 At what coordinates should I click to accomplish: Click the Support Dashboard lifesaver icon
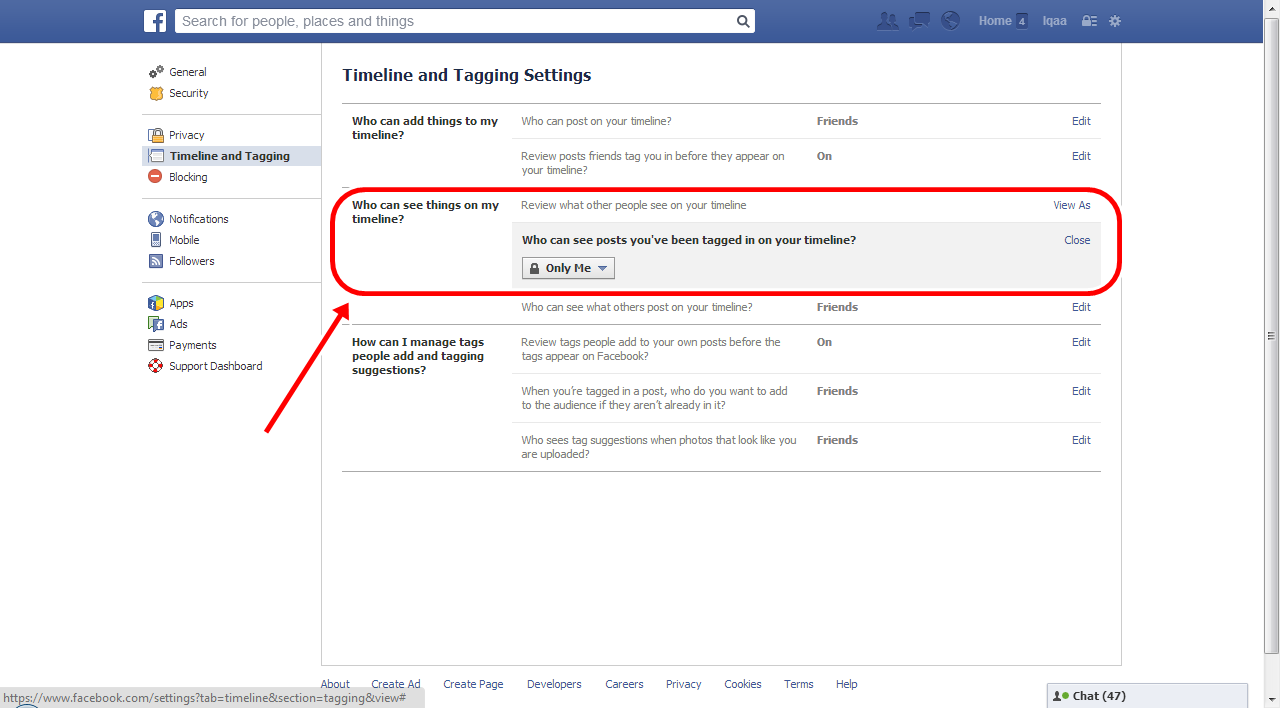pyautogui.click(x=156, y=366)
